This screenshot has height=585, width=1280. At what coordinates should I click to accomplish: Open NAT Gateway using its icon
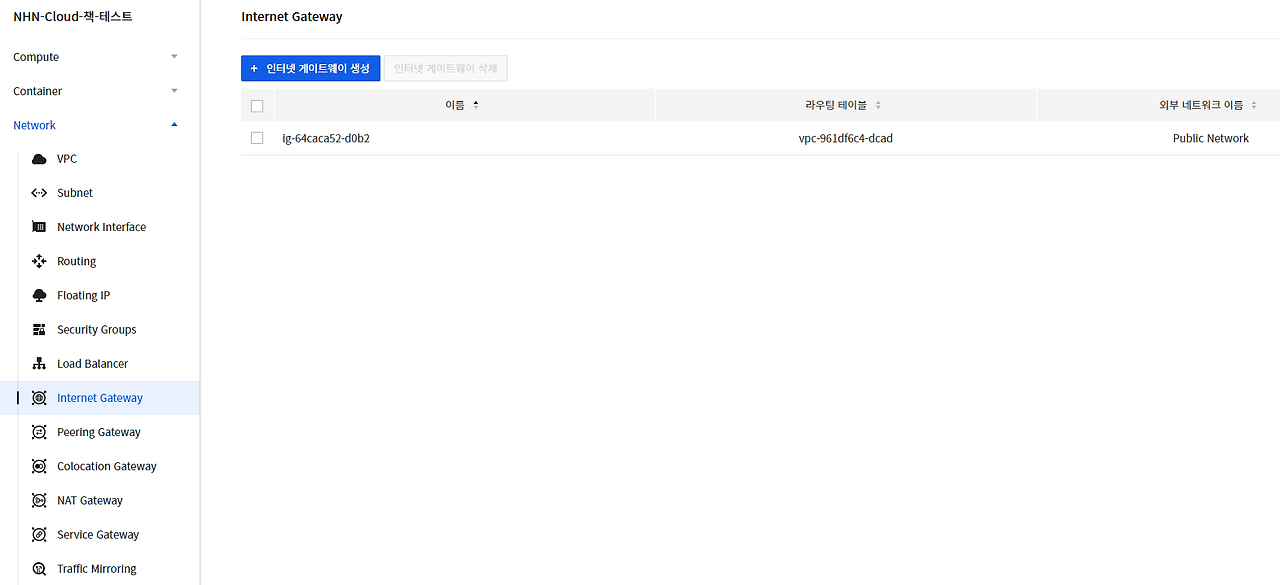[x=39, y=500]
